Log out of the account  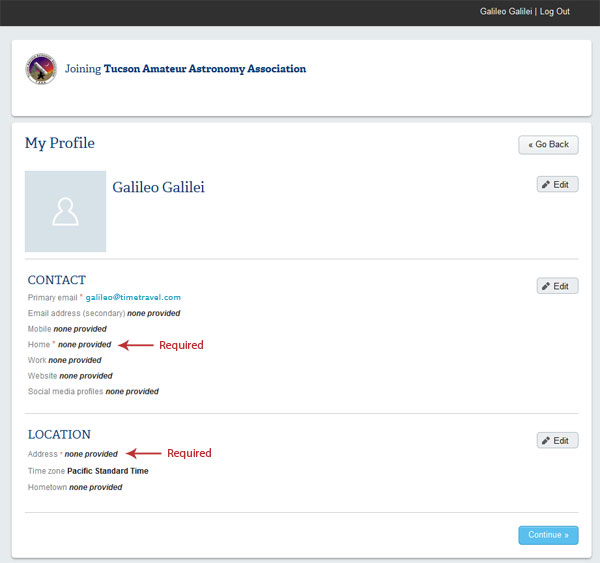click(555, 11)
